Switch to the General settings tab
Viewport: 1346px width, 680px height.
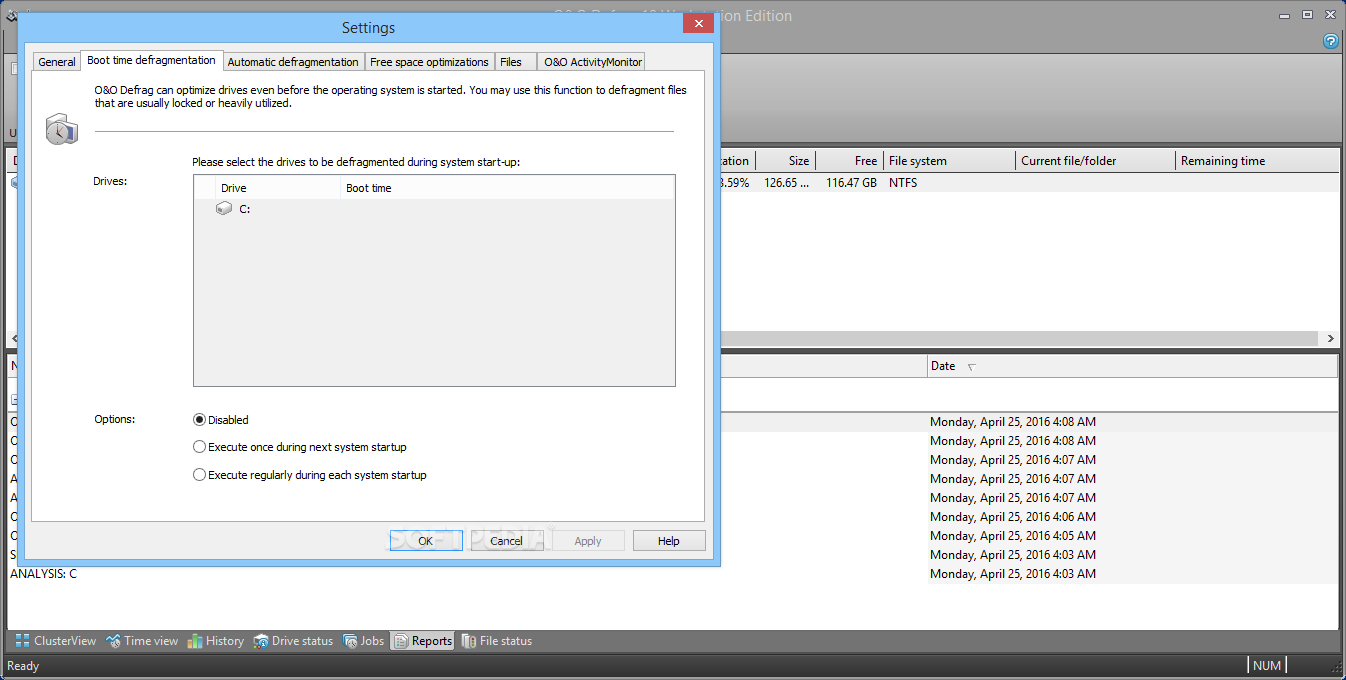(x=57, y=62)
